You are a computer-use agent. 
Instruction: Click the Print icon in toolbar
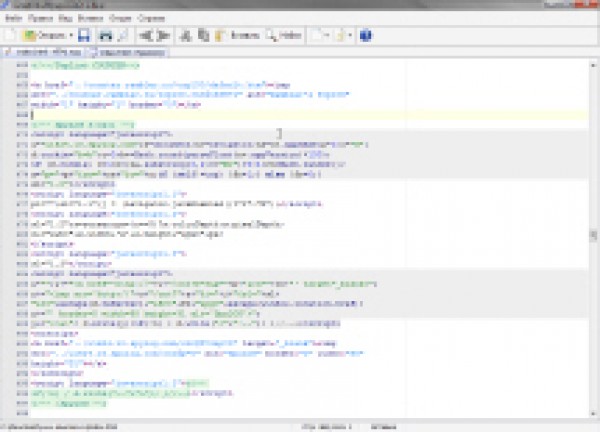tap(104, 35)
